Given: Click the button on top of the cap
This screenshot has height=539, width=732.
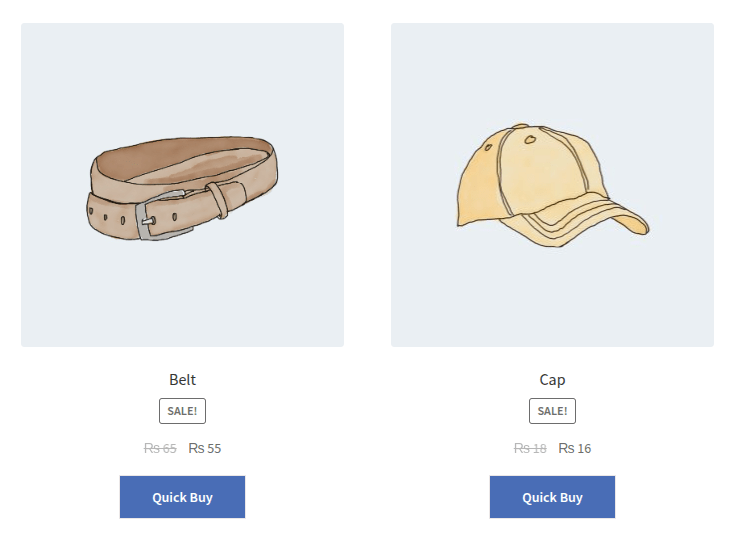Looking at the screenshot, I should [x=518, y=128].
